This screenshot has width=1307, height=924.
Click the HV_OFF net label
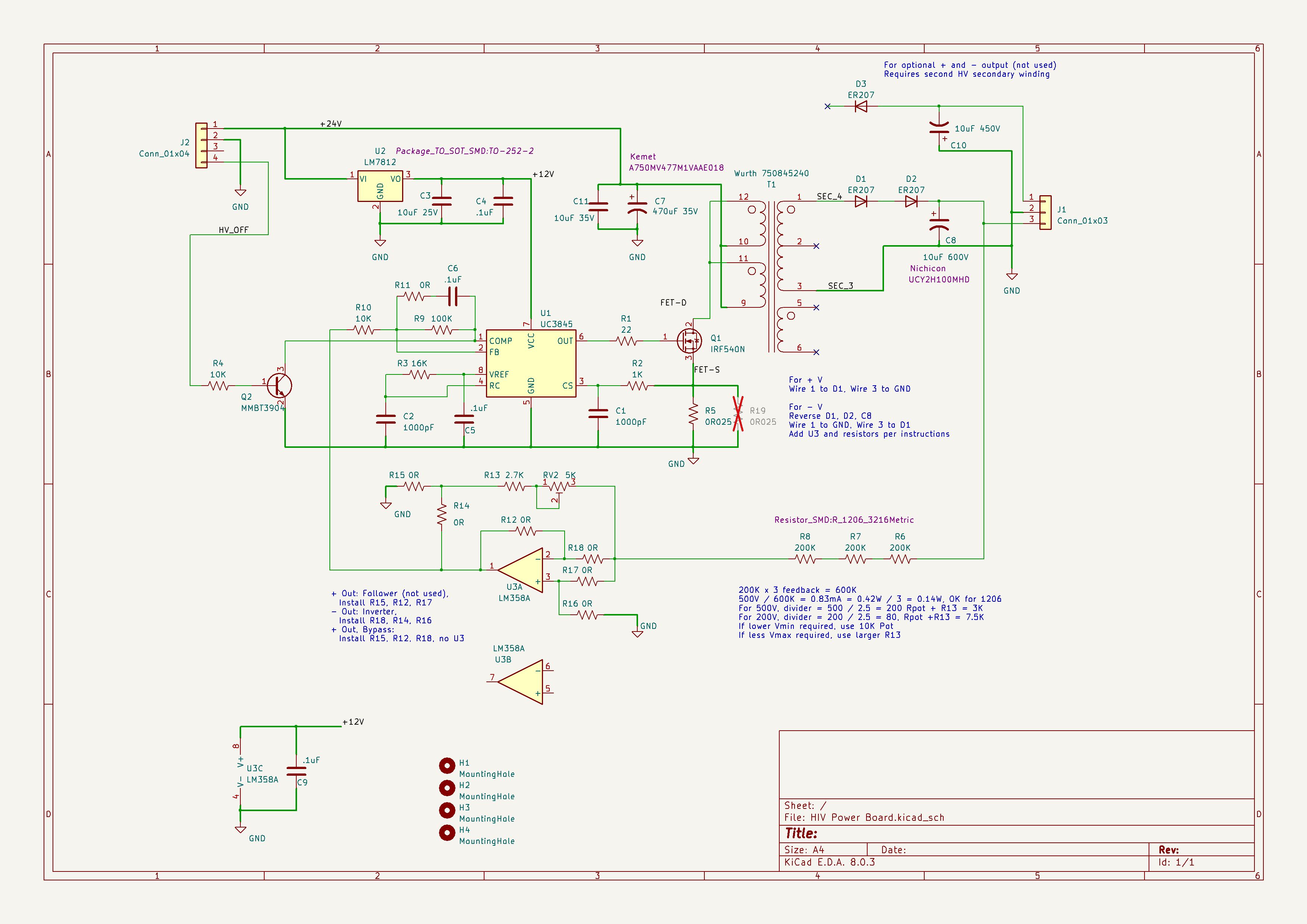click(x=233, y=230)
